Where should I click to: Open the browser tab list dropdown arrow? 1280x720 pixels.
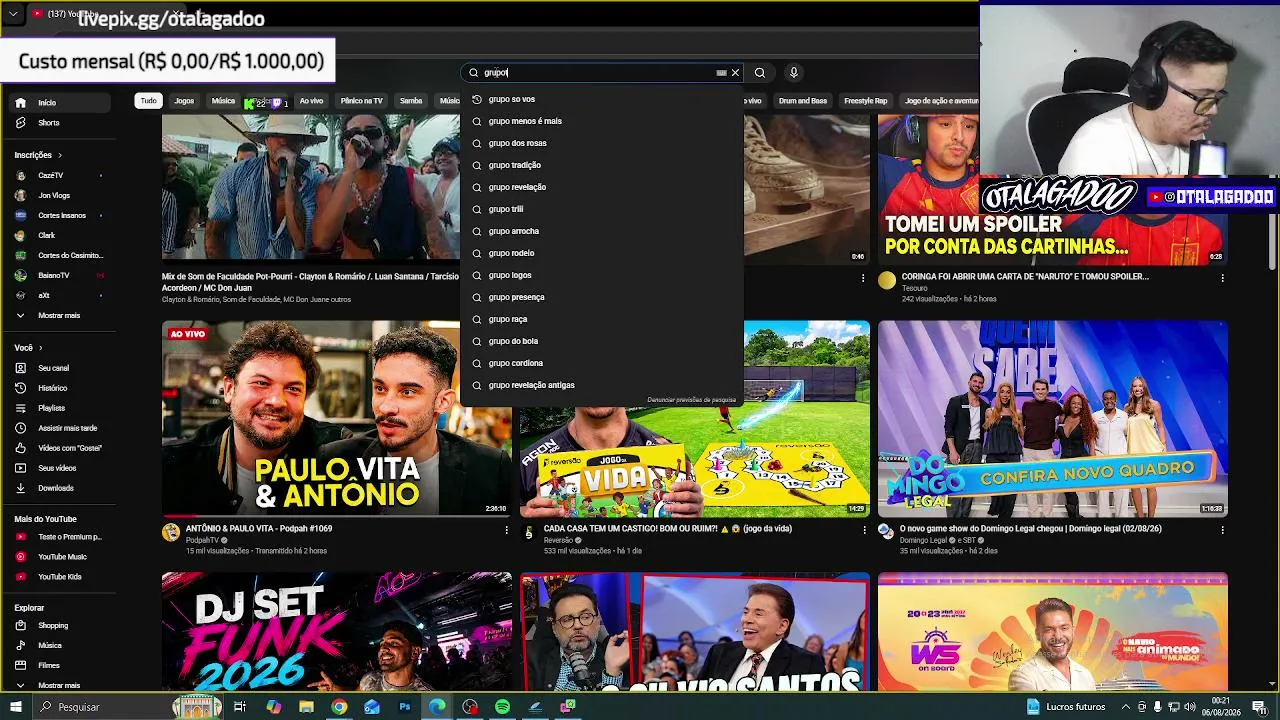13,14
